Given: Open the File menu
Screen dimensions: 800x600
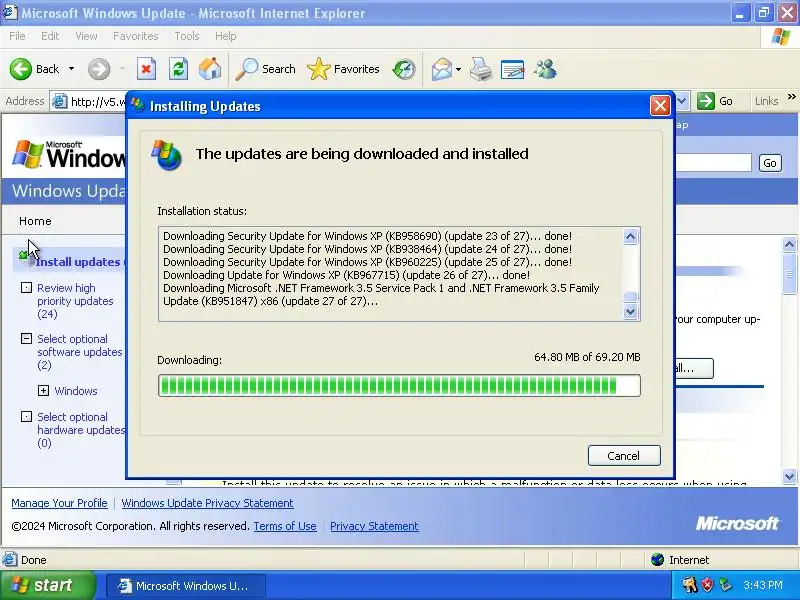Looking at the screenshot, I should click(x=17, y=36).
